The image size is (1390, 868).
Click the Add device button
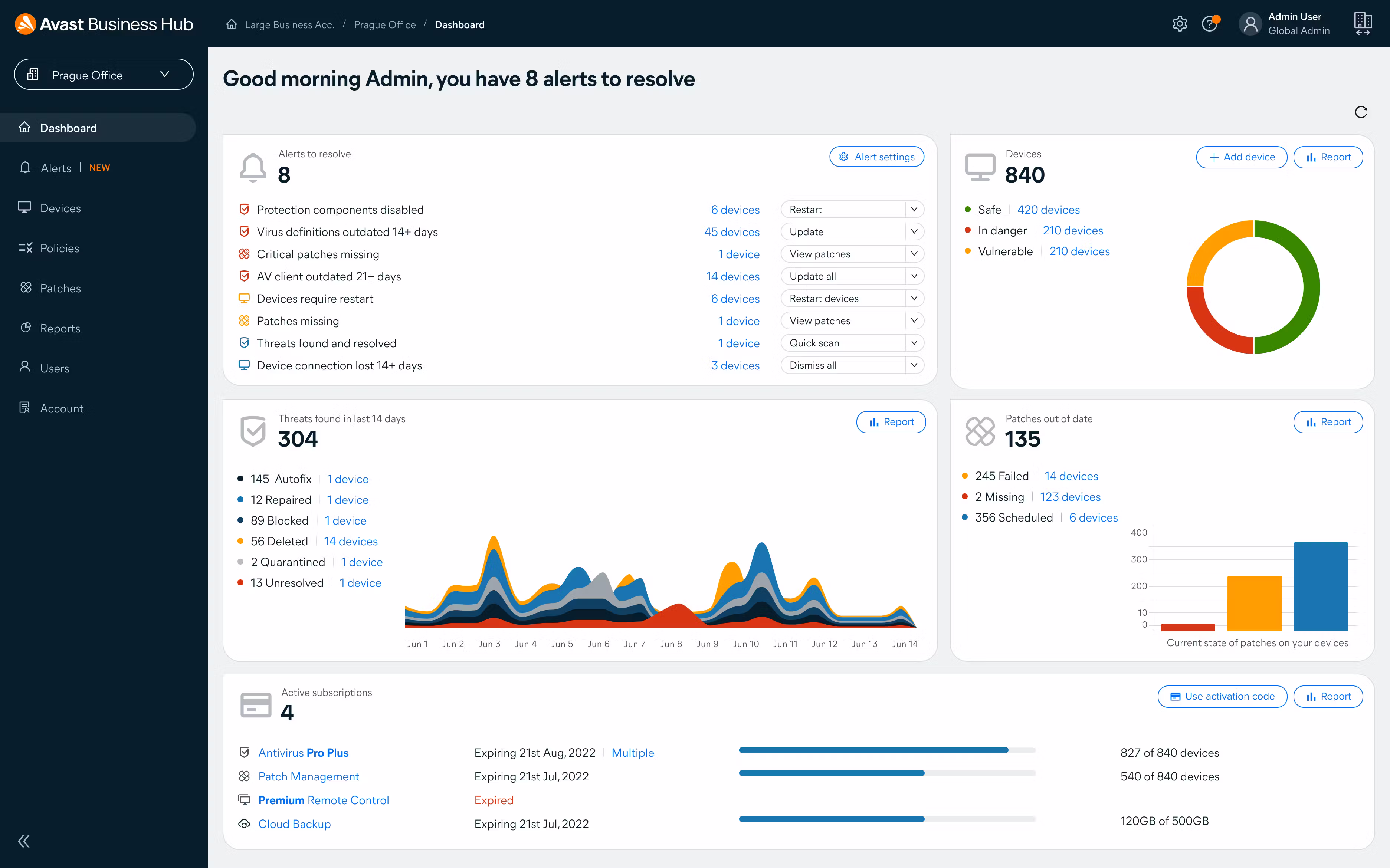[1241, 157]
